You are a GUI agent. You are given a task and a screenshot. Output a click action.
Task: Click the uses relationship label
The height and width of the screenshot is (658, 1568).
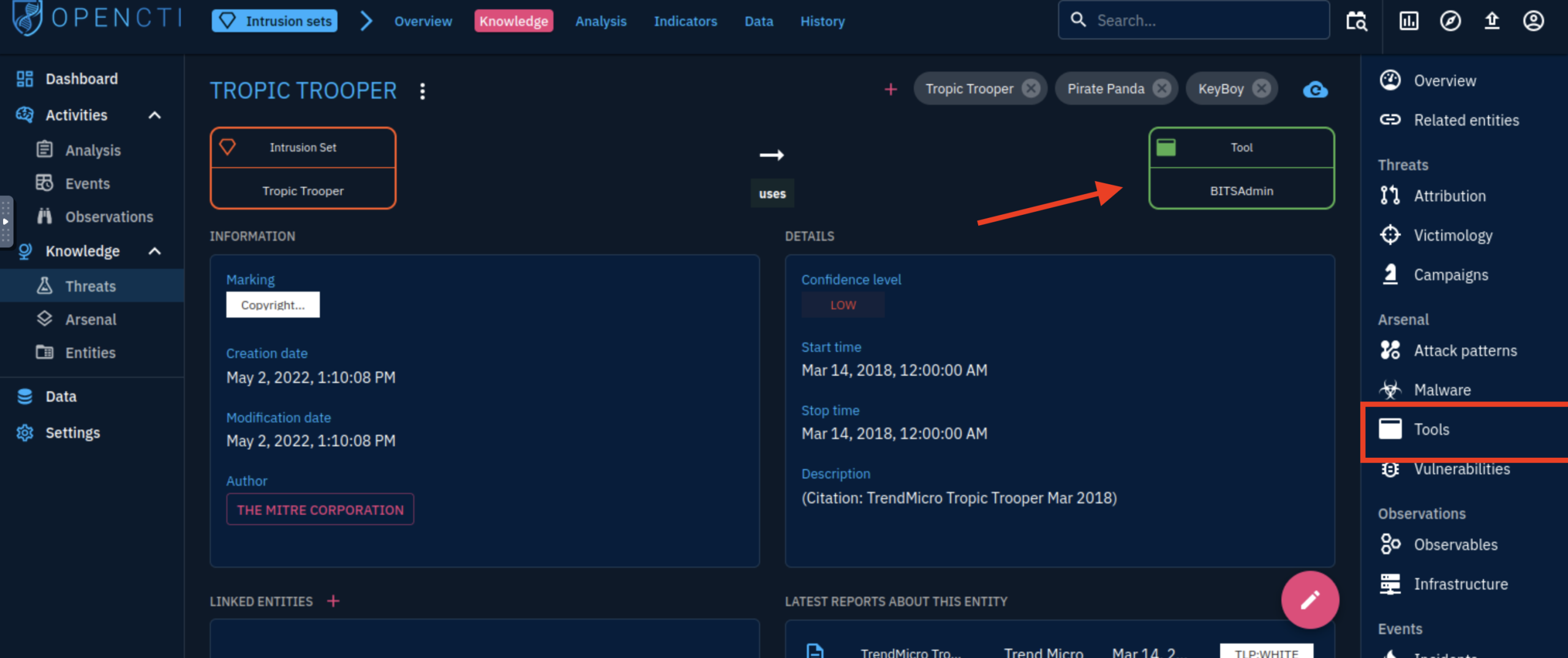(x=772, y=193)
